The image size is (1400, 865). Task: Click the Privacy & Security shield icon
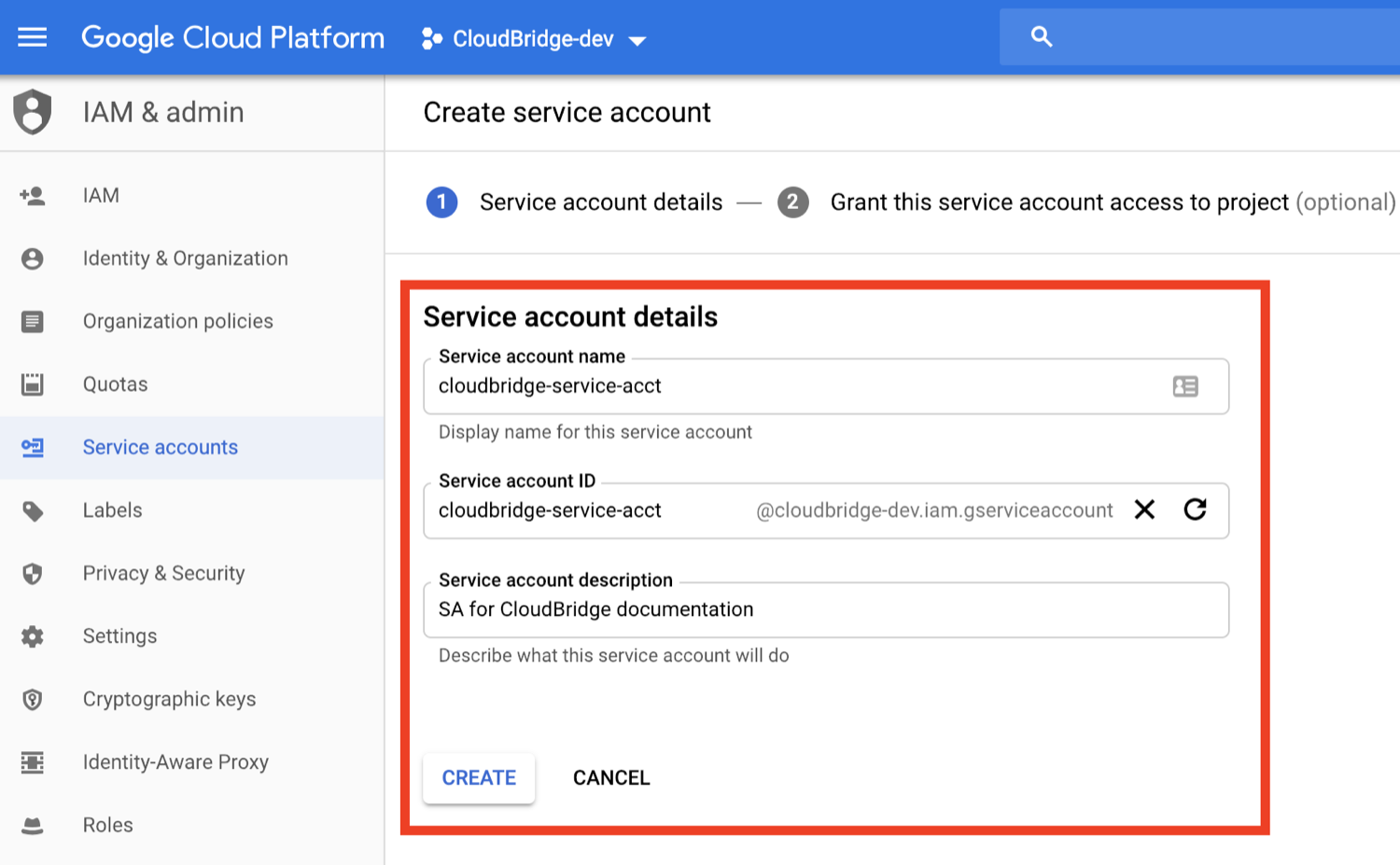pos(33,574)
